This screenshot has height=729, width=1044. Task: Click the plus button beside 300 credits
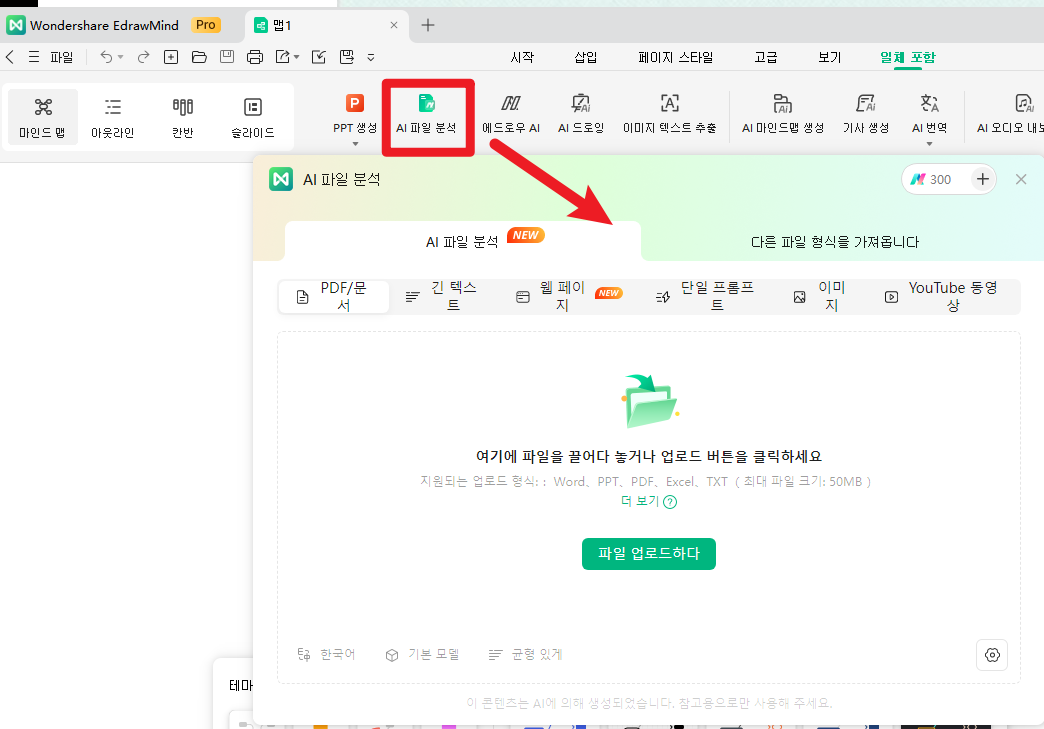(x=983, y=179)
